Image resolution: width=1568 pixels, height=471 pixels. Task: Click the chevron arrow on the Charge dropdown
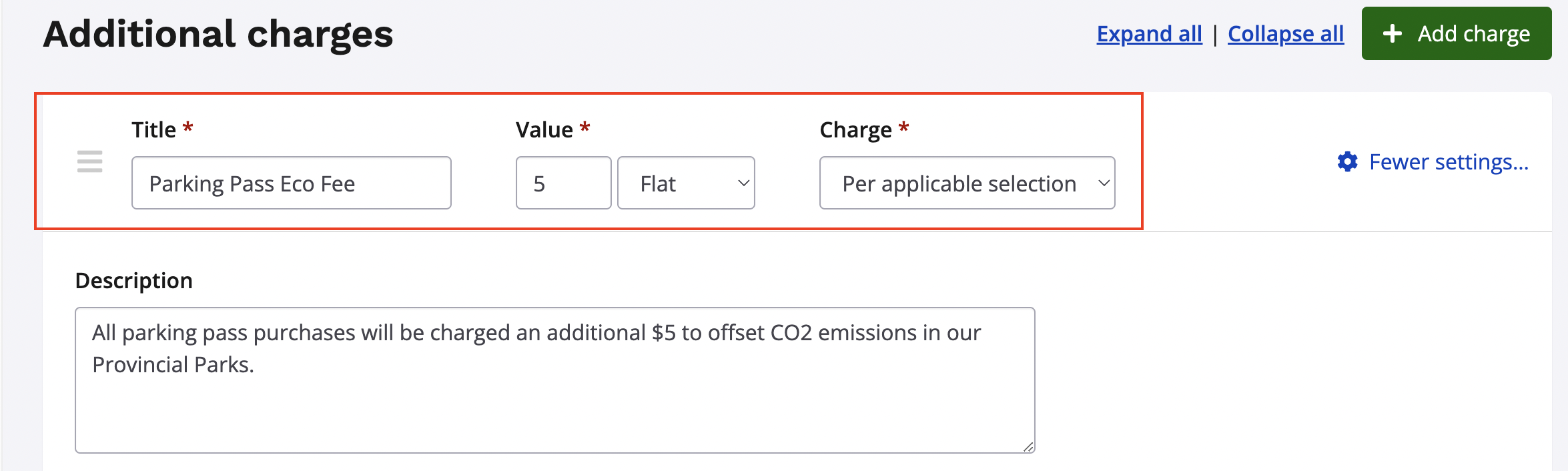tap(1104, 183)
